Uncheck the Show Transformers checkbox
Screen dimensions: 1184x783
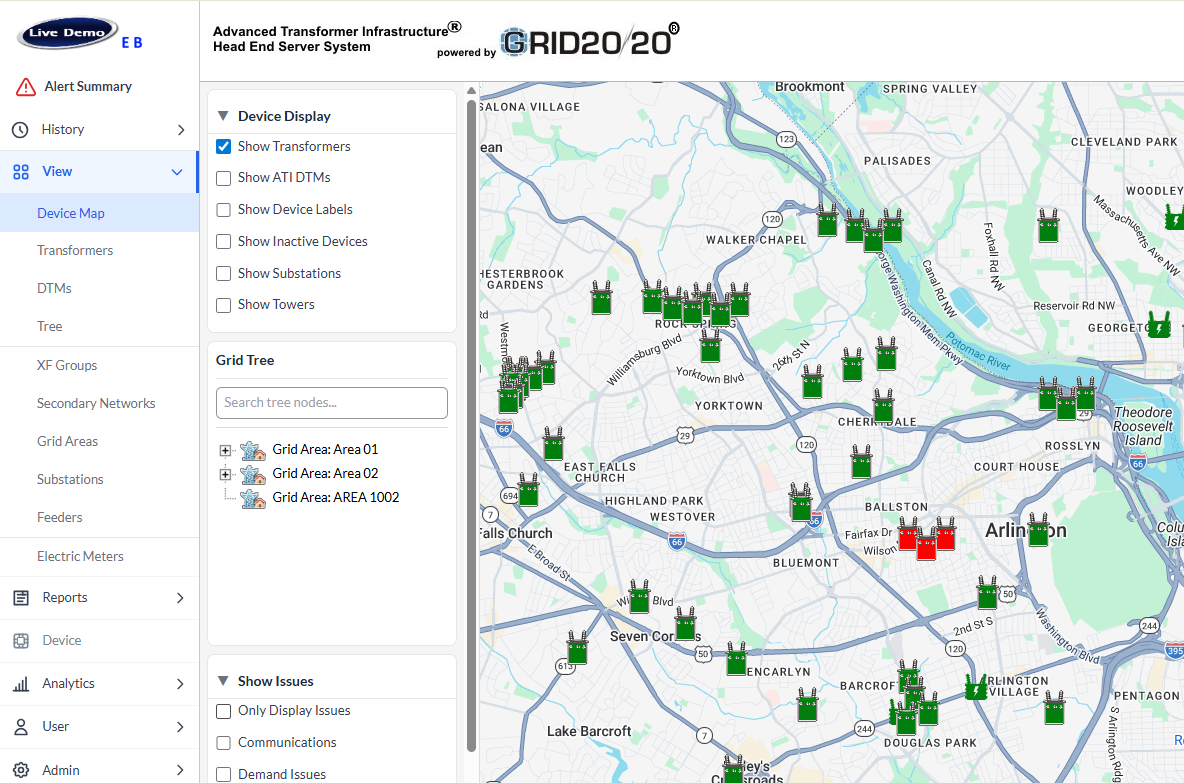(x=224, y=147)
